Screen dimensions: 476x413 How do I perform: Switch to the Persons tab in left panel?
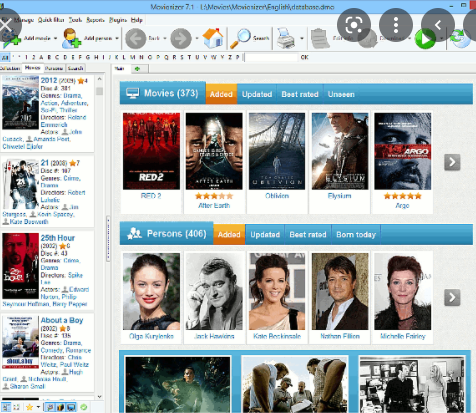54,68
